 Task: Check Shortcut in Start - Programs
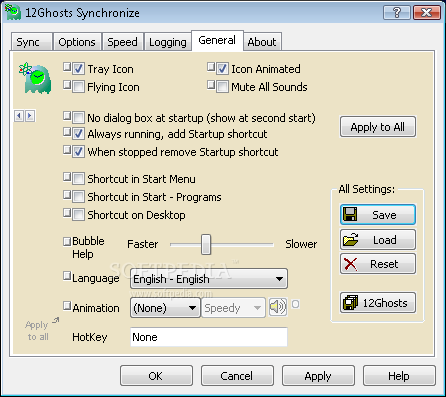78,197
